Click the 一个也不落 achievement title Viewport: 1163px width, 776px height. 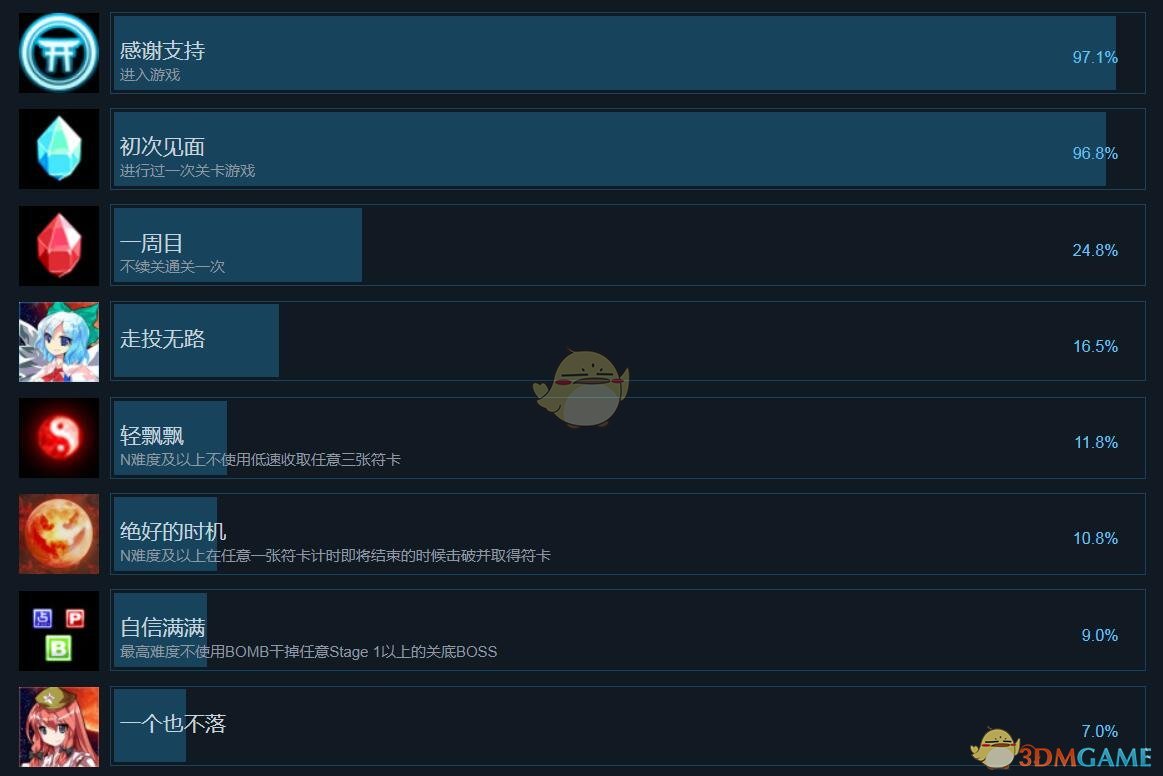(x=173, y=723)
